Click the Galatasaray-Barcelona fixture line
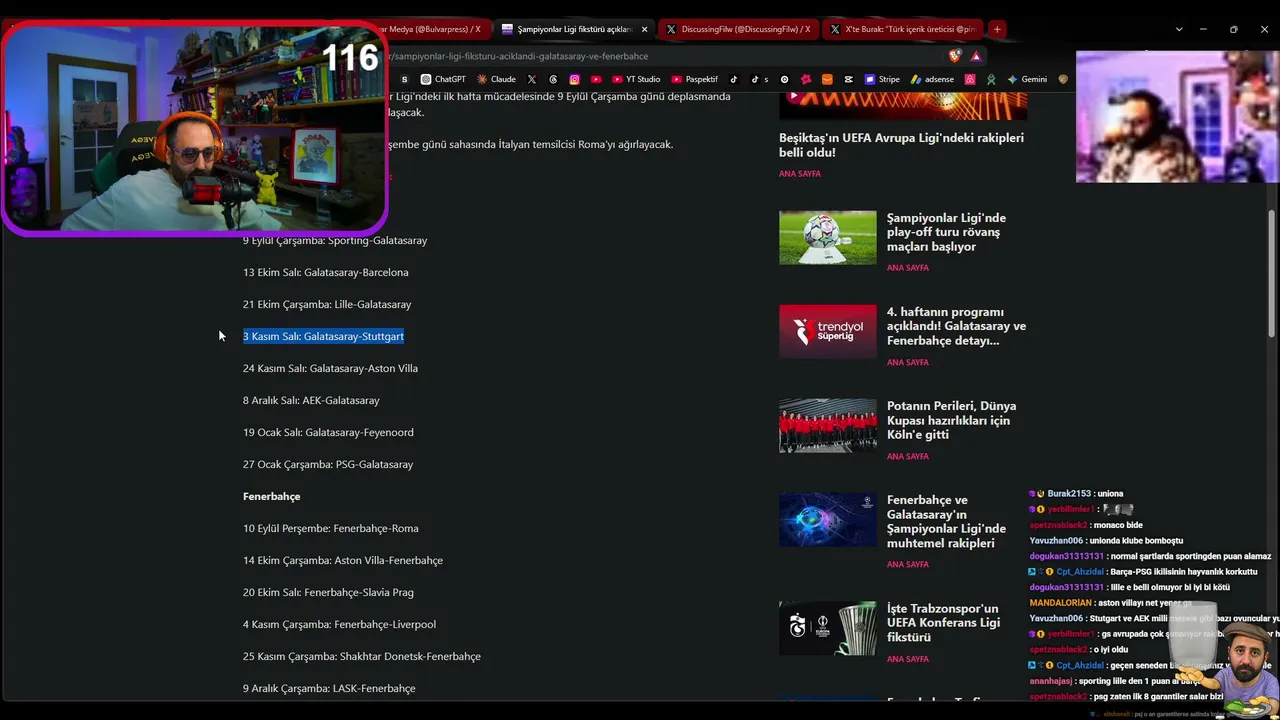The width and height of the screenshot is (1280, 720). [x=326, y=272]
